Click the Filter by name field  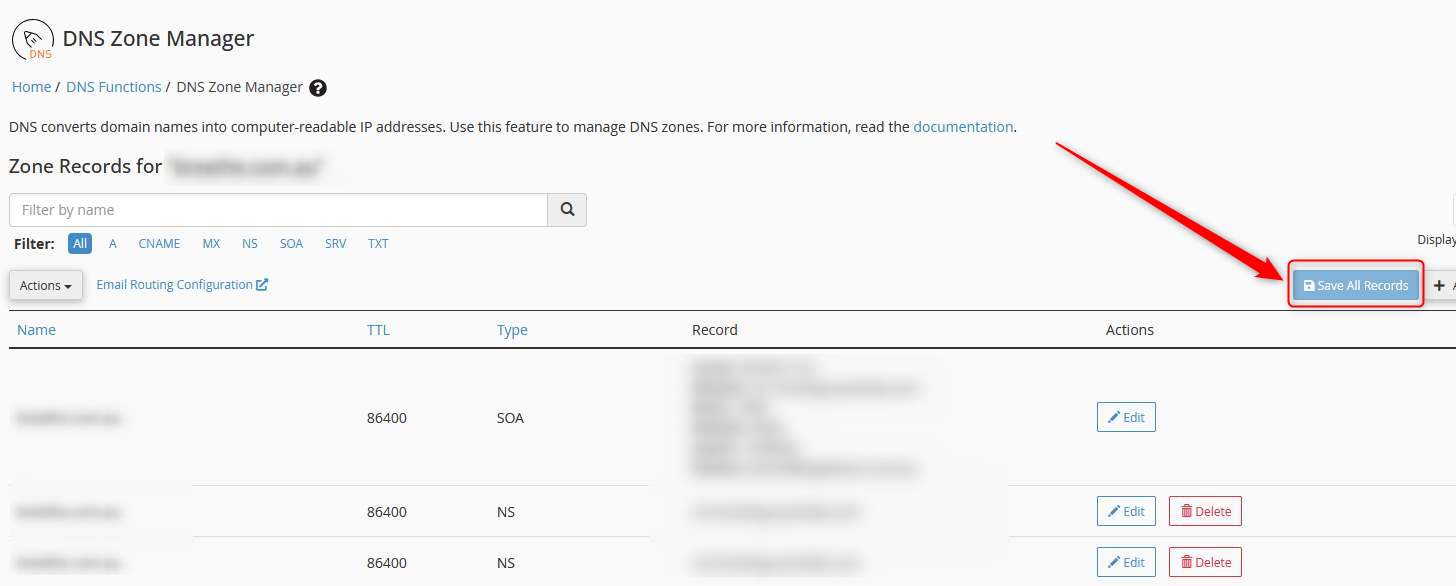(278, 210)
